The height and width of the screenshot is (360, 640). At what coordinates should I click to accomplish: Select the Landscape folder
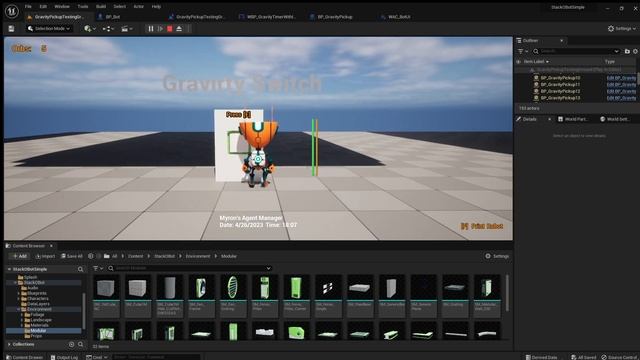pos(41,320)
